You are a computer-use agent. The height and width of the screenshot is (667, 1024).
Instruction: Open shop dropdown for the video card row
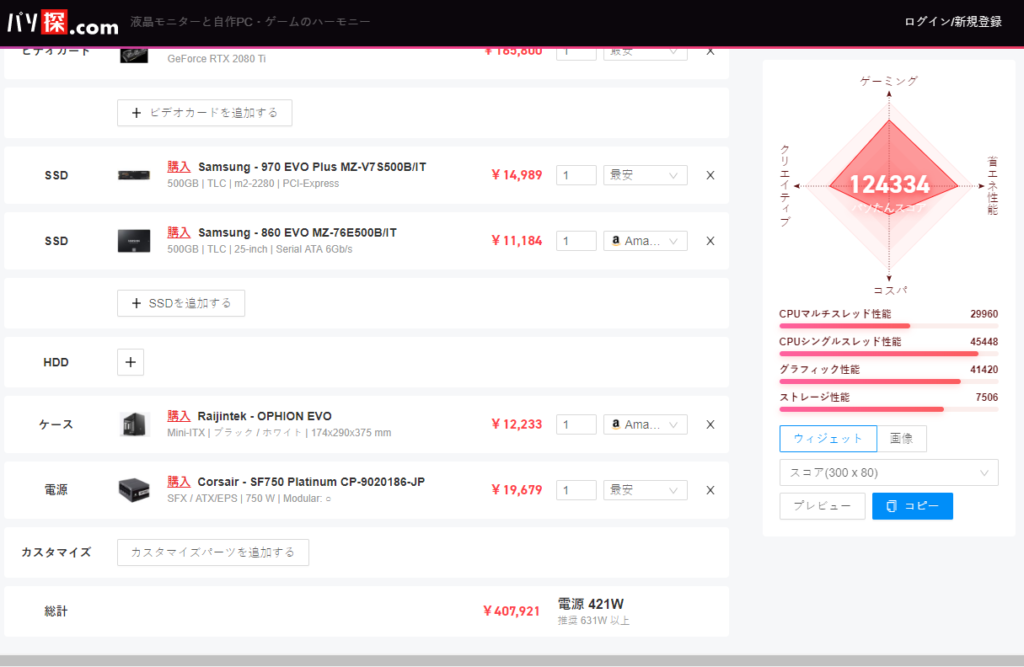point(645,53)
